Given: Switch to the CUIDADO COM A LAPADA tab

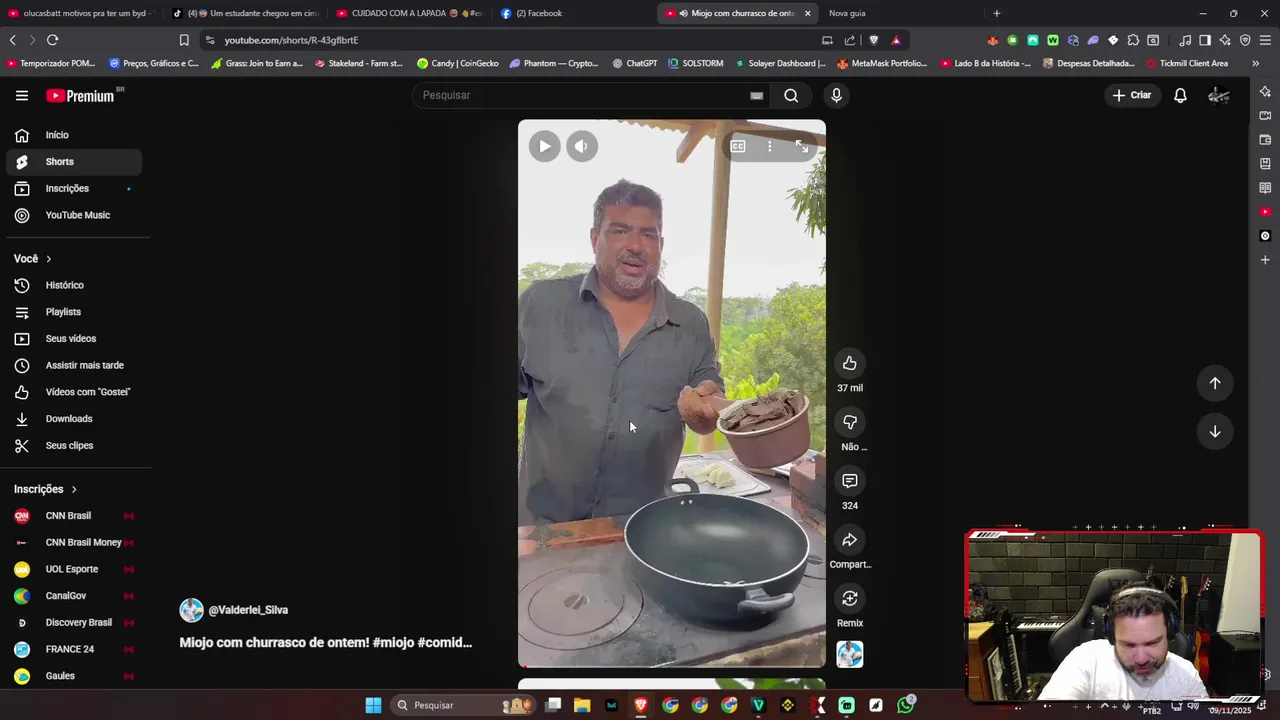Looking at the screenshot, I should [408, 13].
